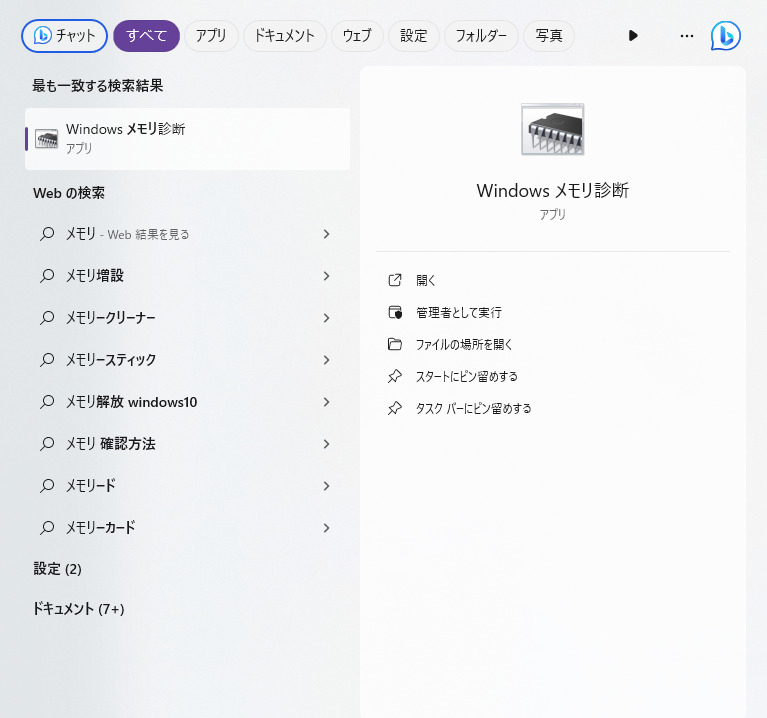Choose ファイルの場所を開く
767x718 pixels.
pos(464,344)
